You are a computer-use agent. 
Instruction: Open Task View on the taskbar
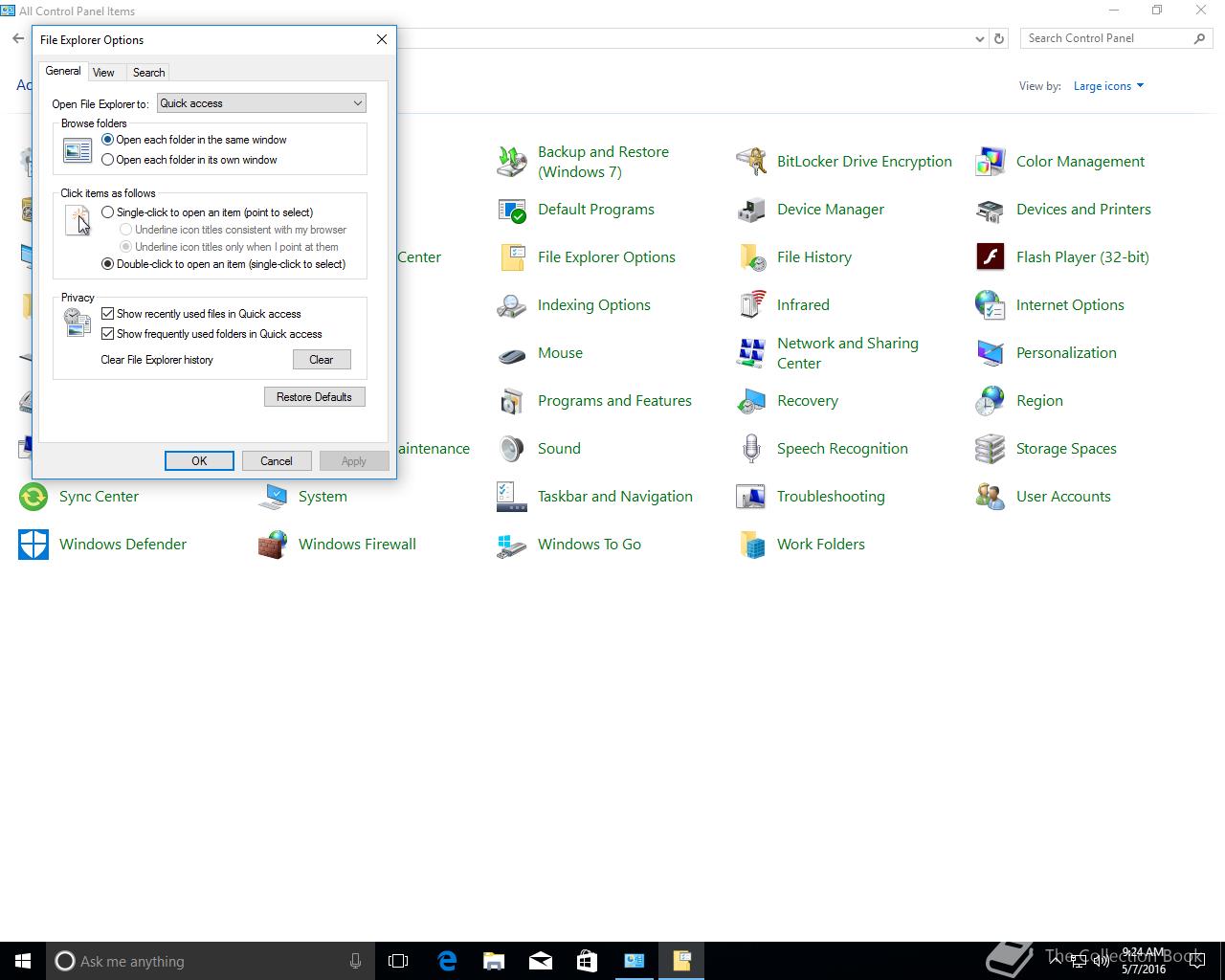tap(398, 961)
